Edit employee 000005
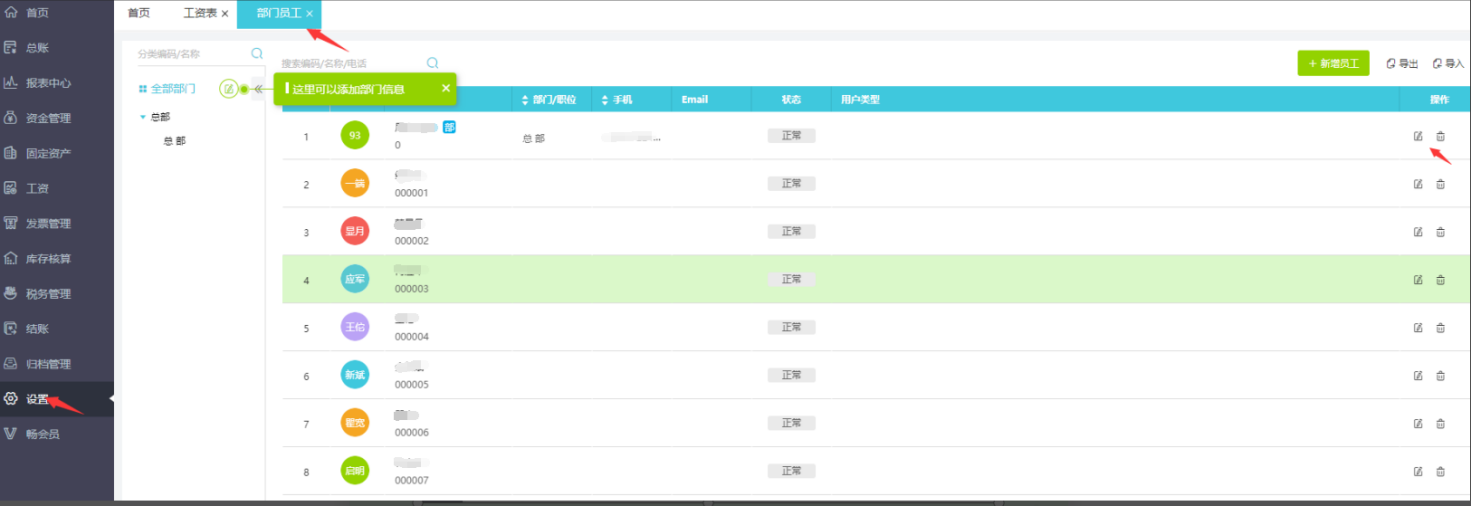This screenshot has height=506, width=1471. coord(1418,376)
